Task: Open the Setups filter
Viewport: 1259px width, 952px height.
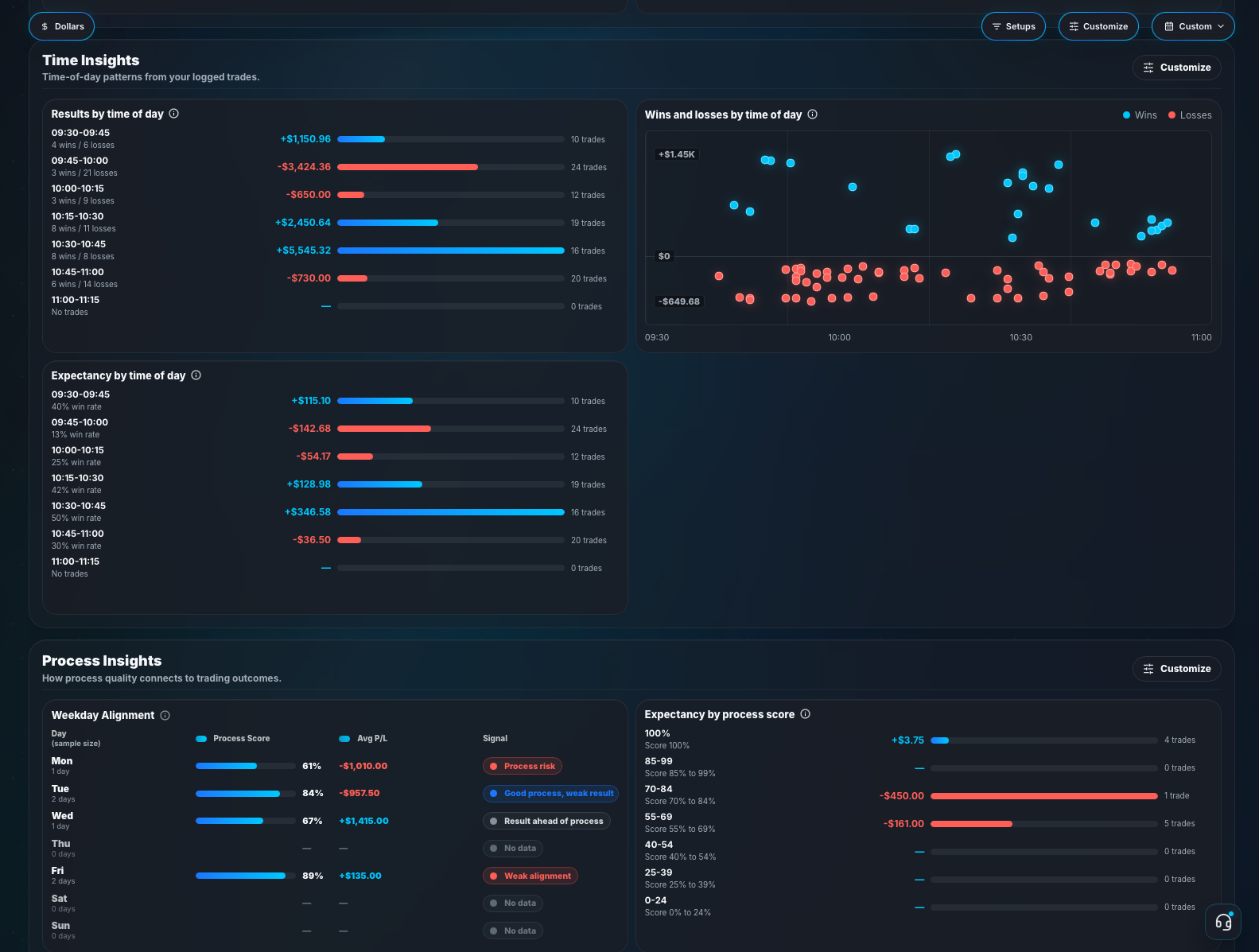Action: tap(1013, 26)
